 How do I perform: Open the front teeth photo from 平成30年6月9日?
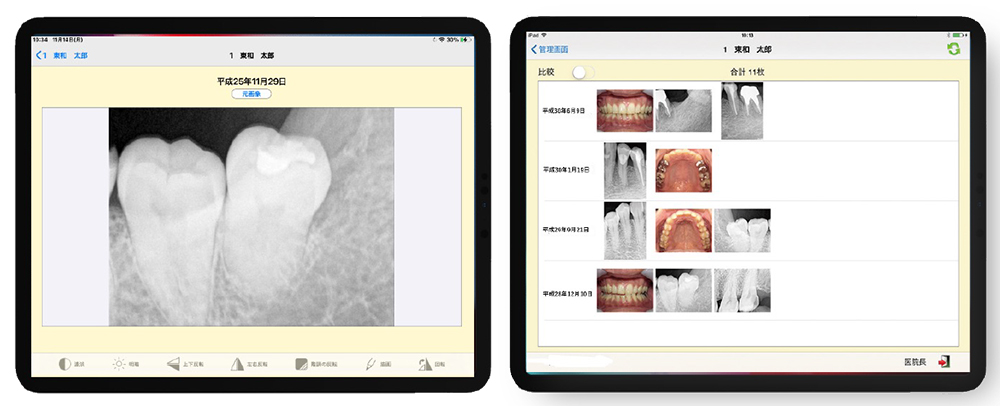click(623, 111)
